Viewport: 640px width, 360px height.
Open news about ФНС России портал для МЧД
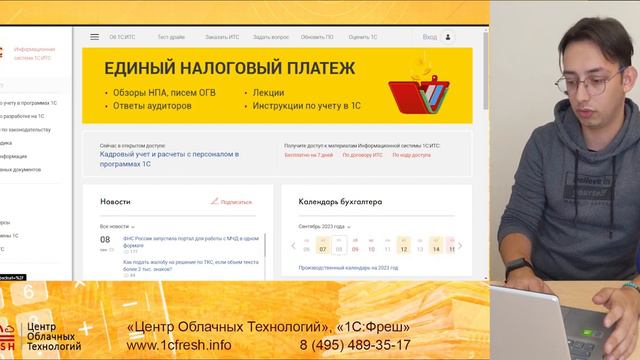pyautogui.click(x=191, y=242)
